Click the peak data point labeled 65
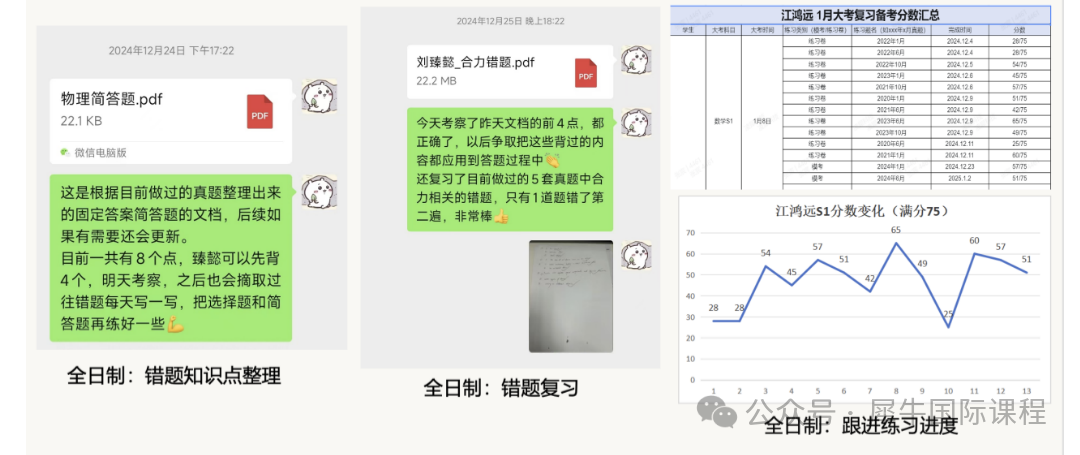The width and height of the screenshot is (1080, 455). [x=896, y=243]
